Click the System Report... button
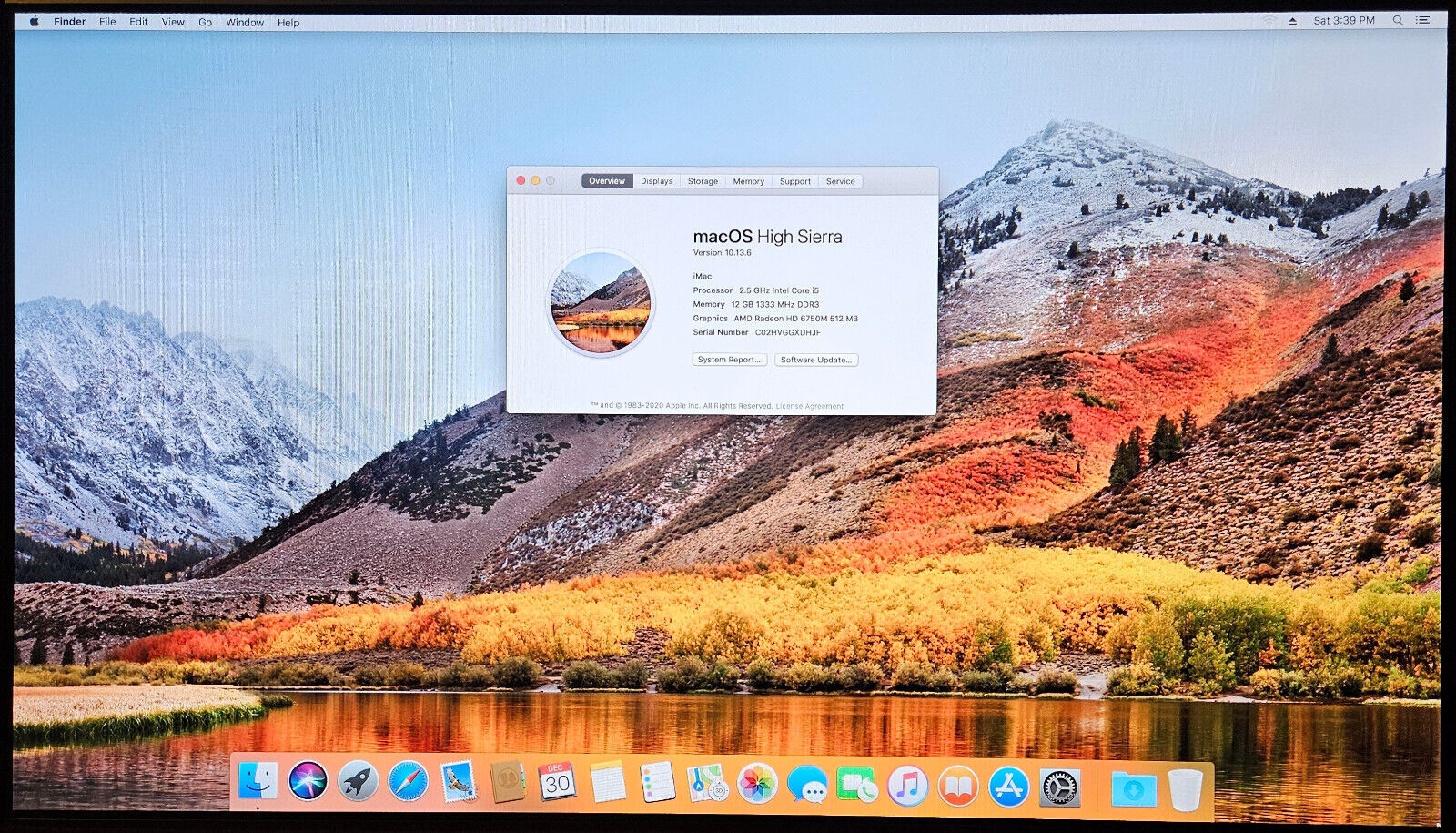 730,360
